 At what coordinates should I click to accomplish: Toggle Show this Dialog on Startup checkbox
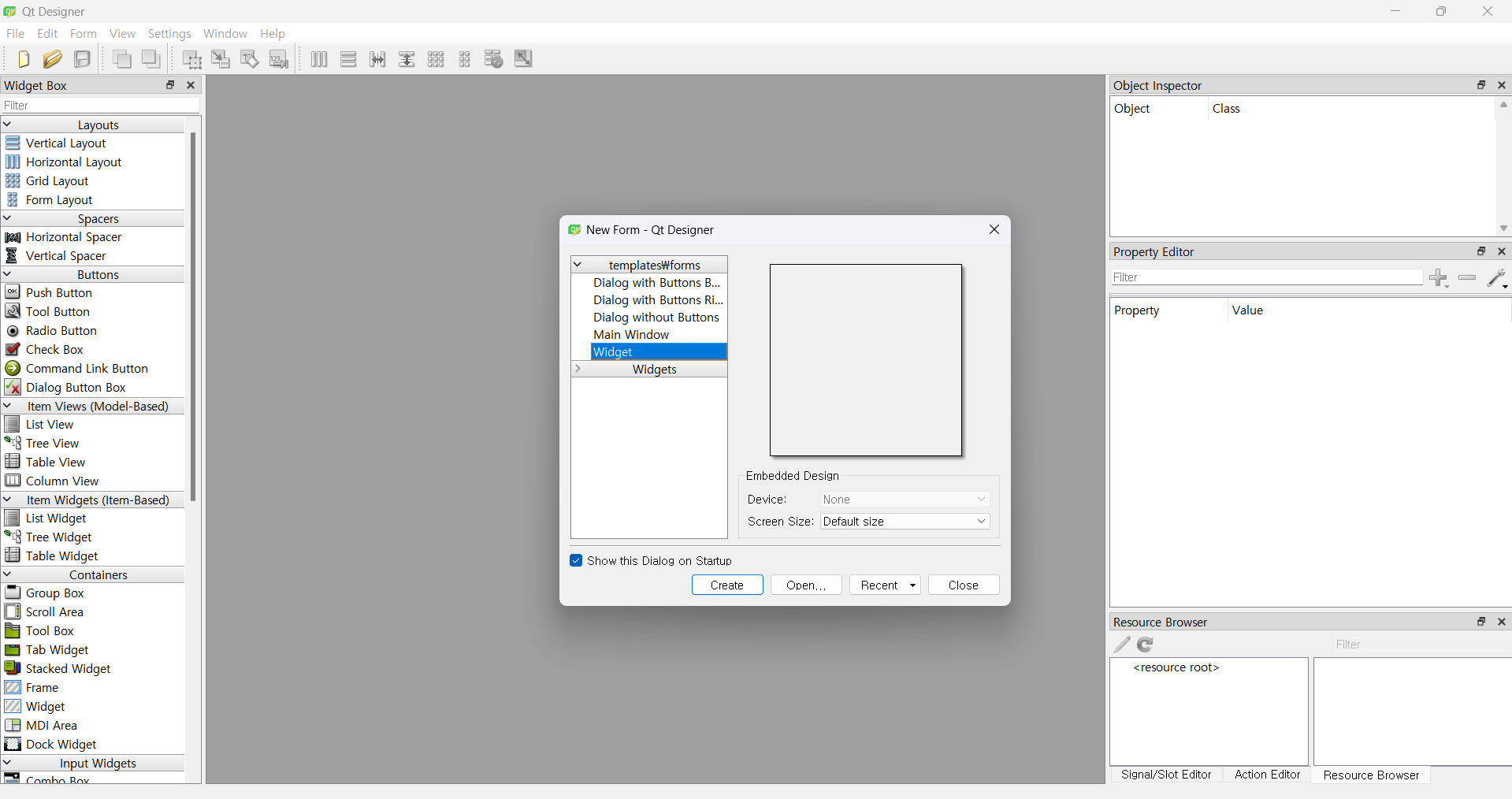[576, 561]
